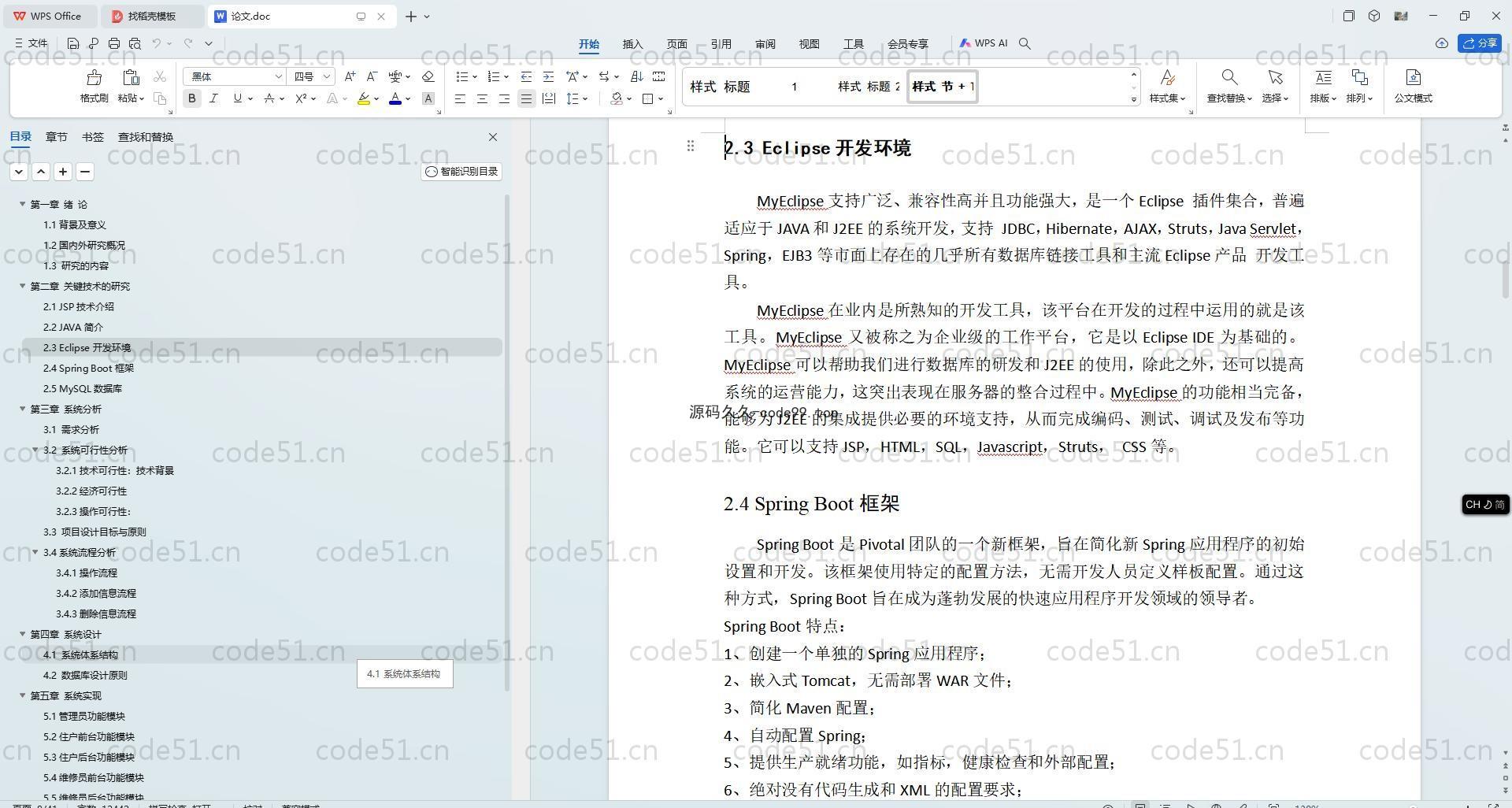Apply distributed alignment
This screenshot has height=808, width=1512.
[x=549, y=98]
